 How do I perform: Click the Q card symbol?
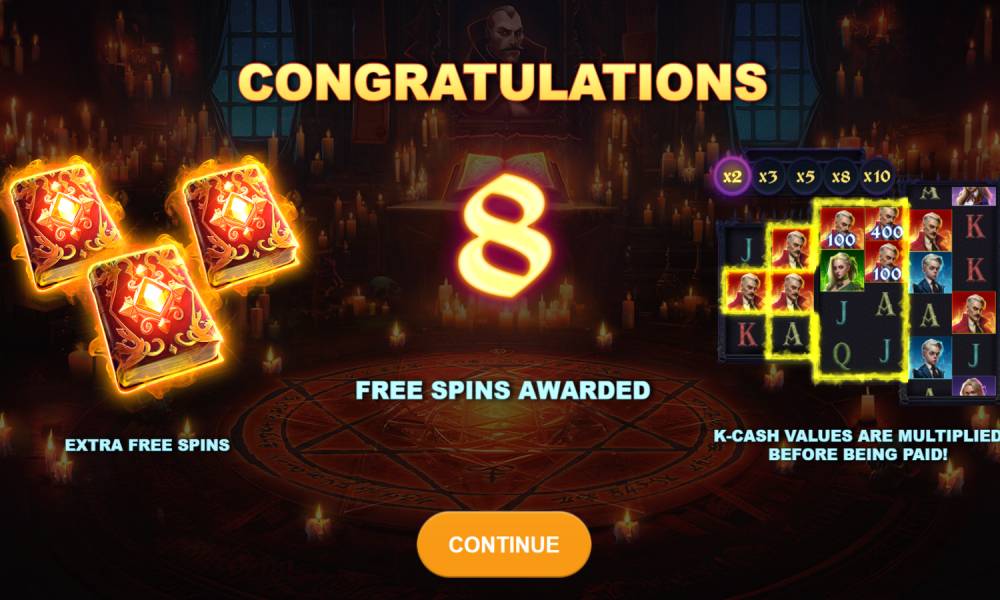[x=841, y=355]
